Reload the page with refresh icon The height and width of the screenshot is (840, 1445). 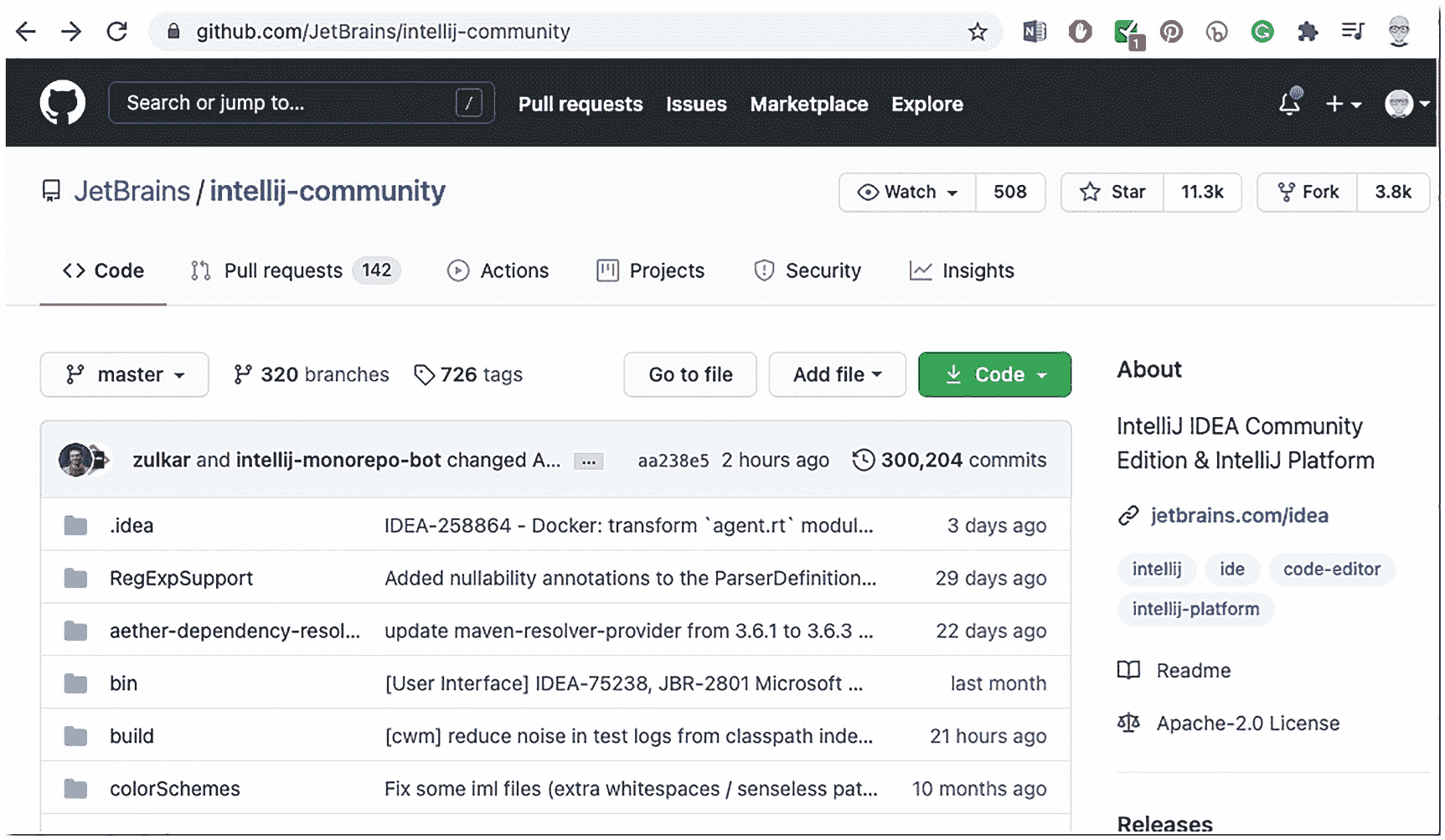pos(117,32)
